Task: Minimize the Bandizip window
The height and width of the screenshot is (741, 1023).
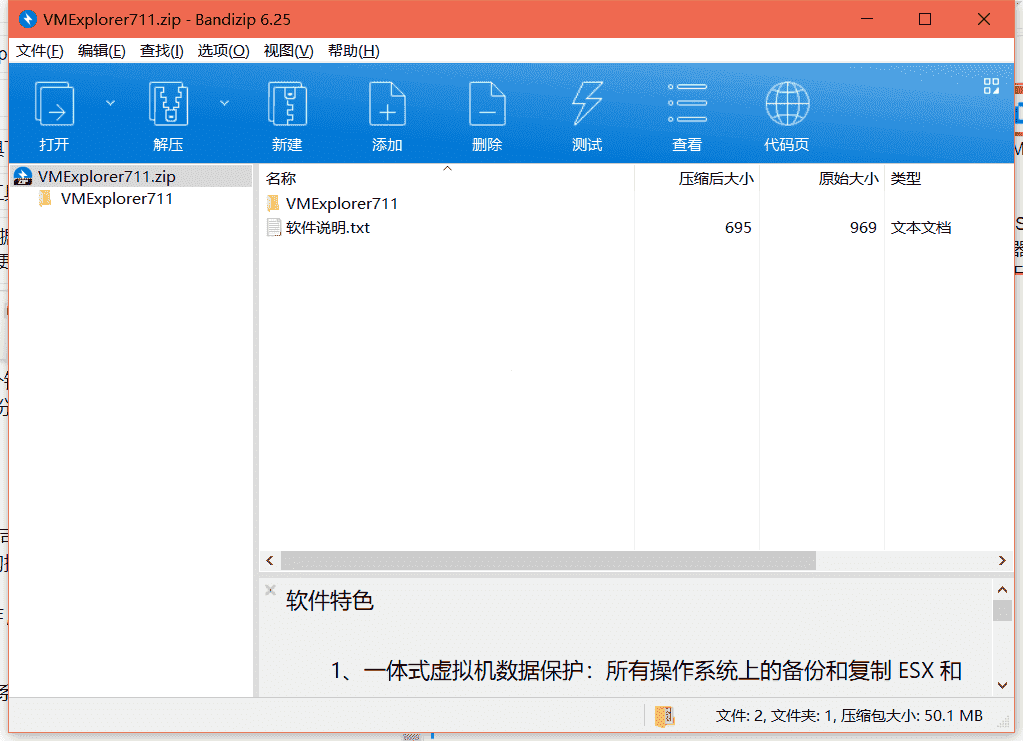Action: click(x=866, y=19)
